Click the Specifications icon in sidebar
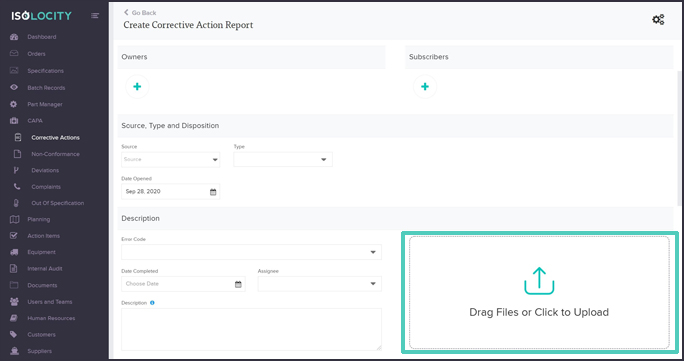 pyautogui.click(x=14, y=71)
